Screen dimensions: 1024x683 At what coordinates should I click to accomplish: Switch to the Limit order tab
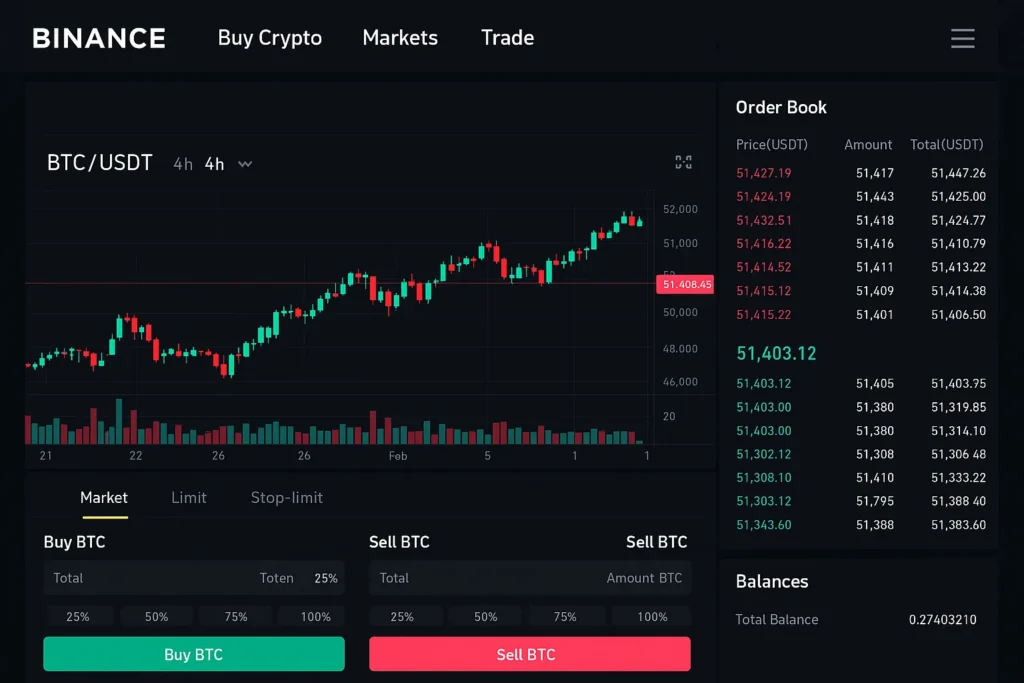[189, 497]
